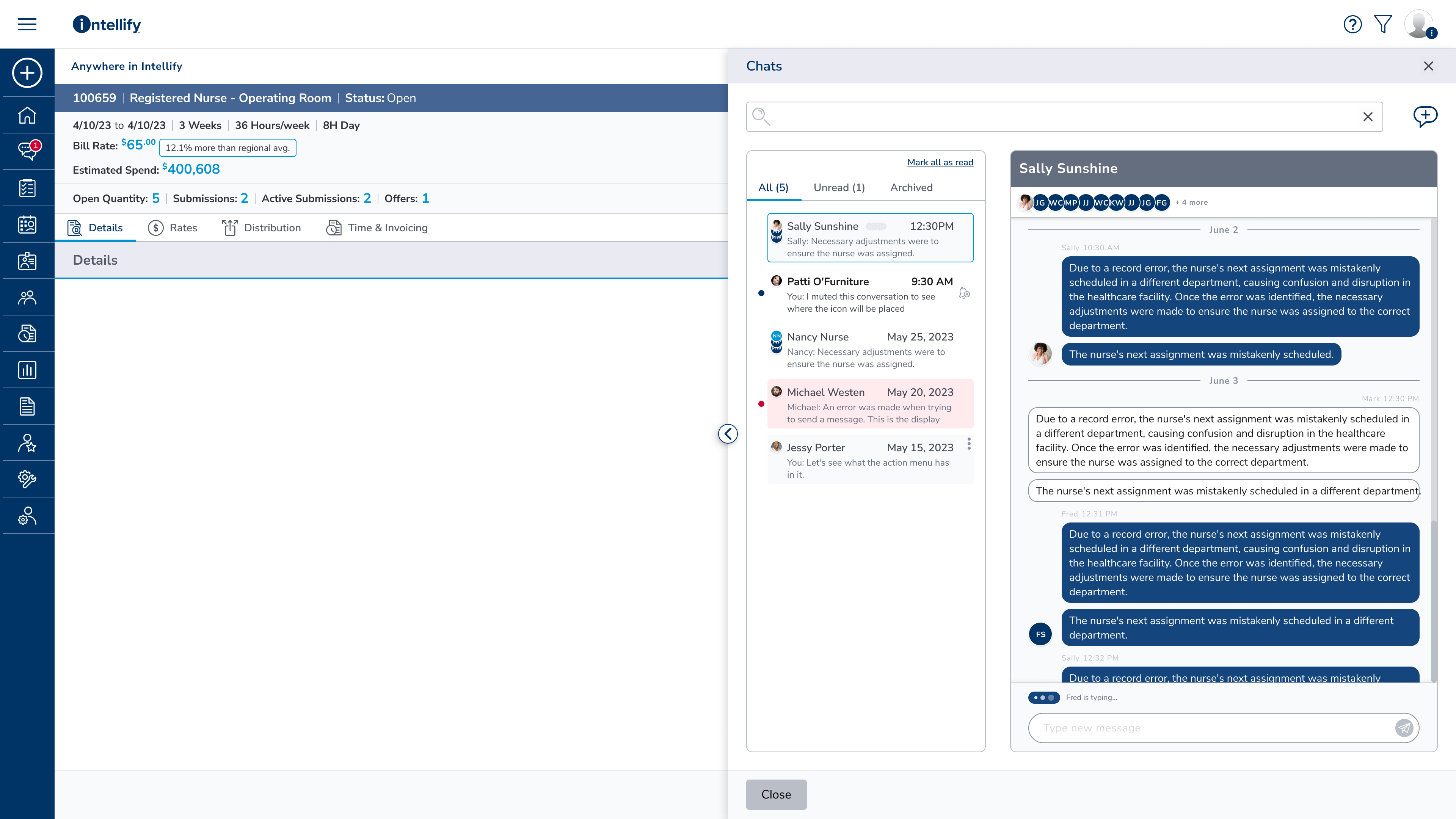This screenshot has height=819, width=1456.
Task: Open the calendar schedule icon in sidebar
Action: click(27, 224)
